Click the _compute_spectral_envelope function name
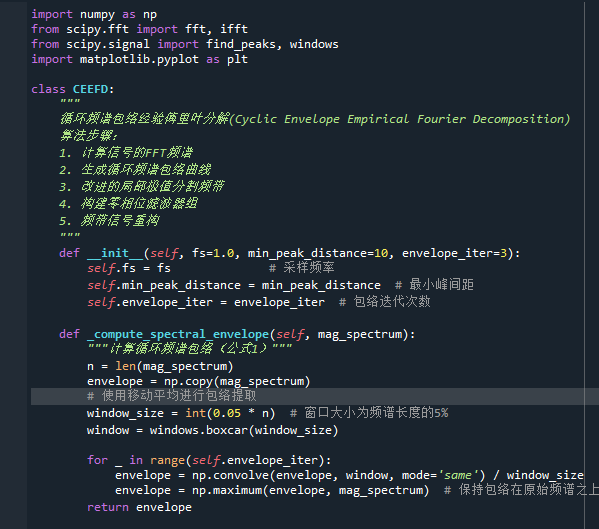Viewport: 599px width, 529px height. [x=178, y=334]
